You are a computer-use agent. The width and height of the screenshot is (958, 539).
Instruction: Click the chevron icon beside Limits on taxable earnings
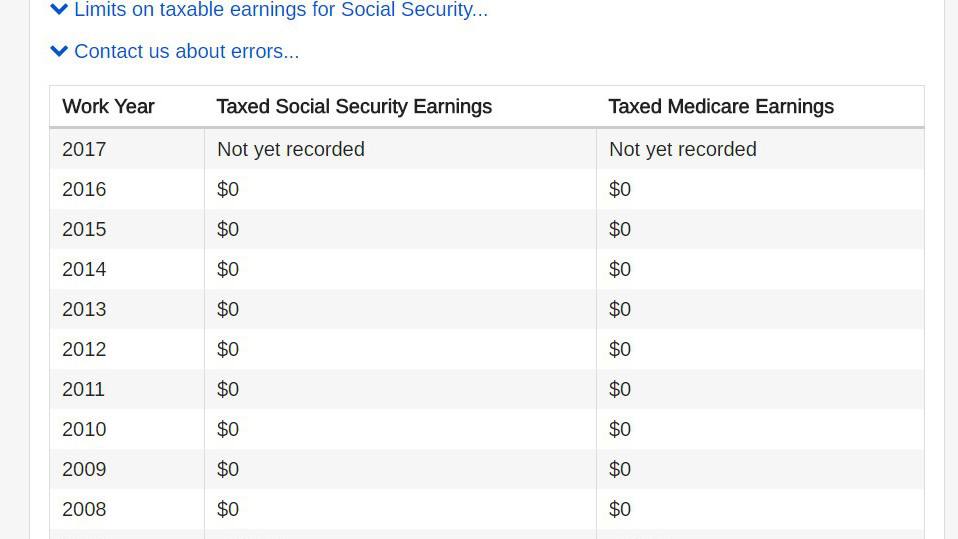pos(59,10)
